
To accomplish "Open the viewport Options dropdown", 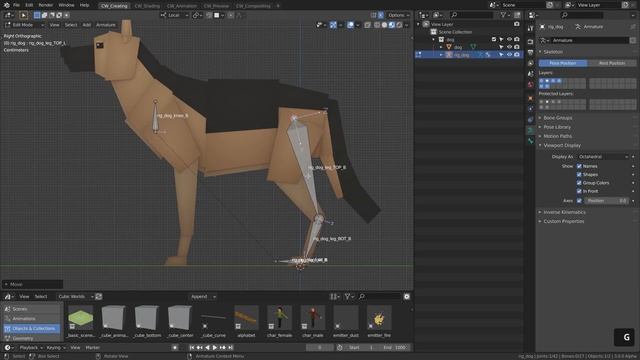I will [398, 15].
